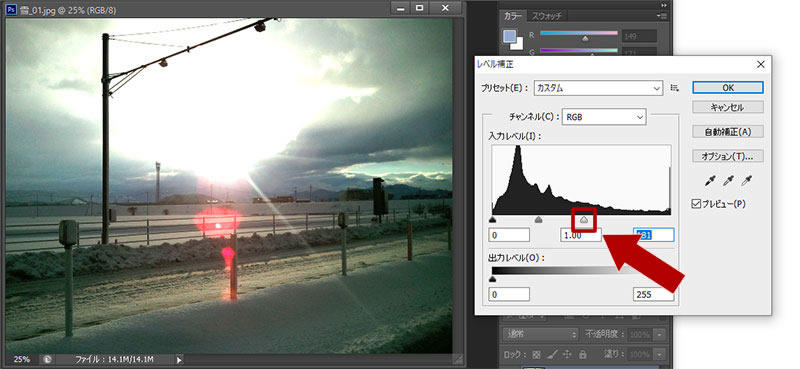800x369 pixels.
Task: Click the gamma input field showing 1.00
Action: (581, 235)
